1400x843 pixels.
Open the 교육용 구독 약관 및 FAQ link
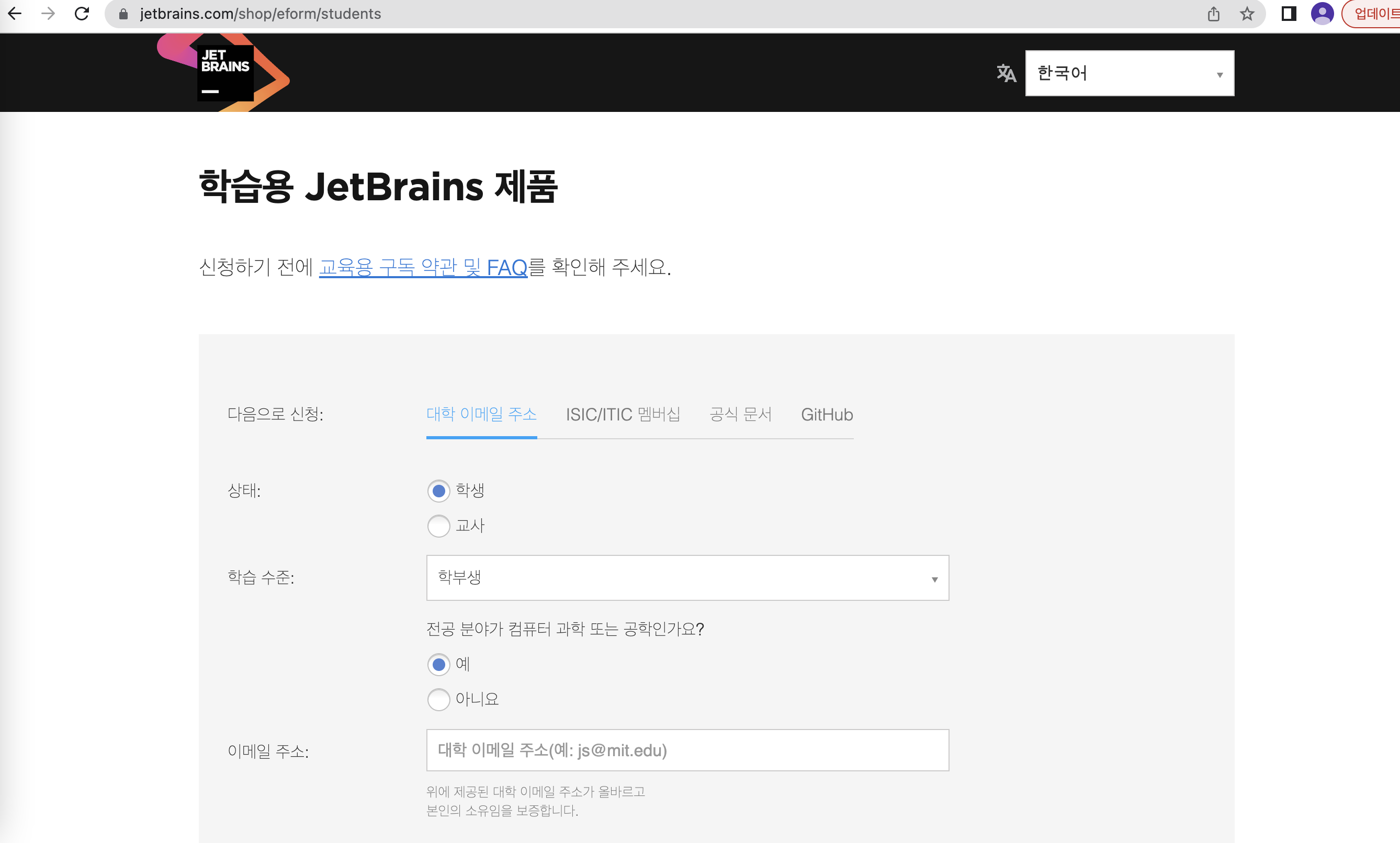tap(423, 267)
